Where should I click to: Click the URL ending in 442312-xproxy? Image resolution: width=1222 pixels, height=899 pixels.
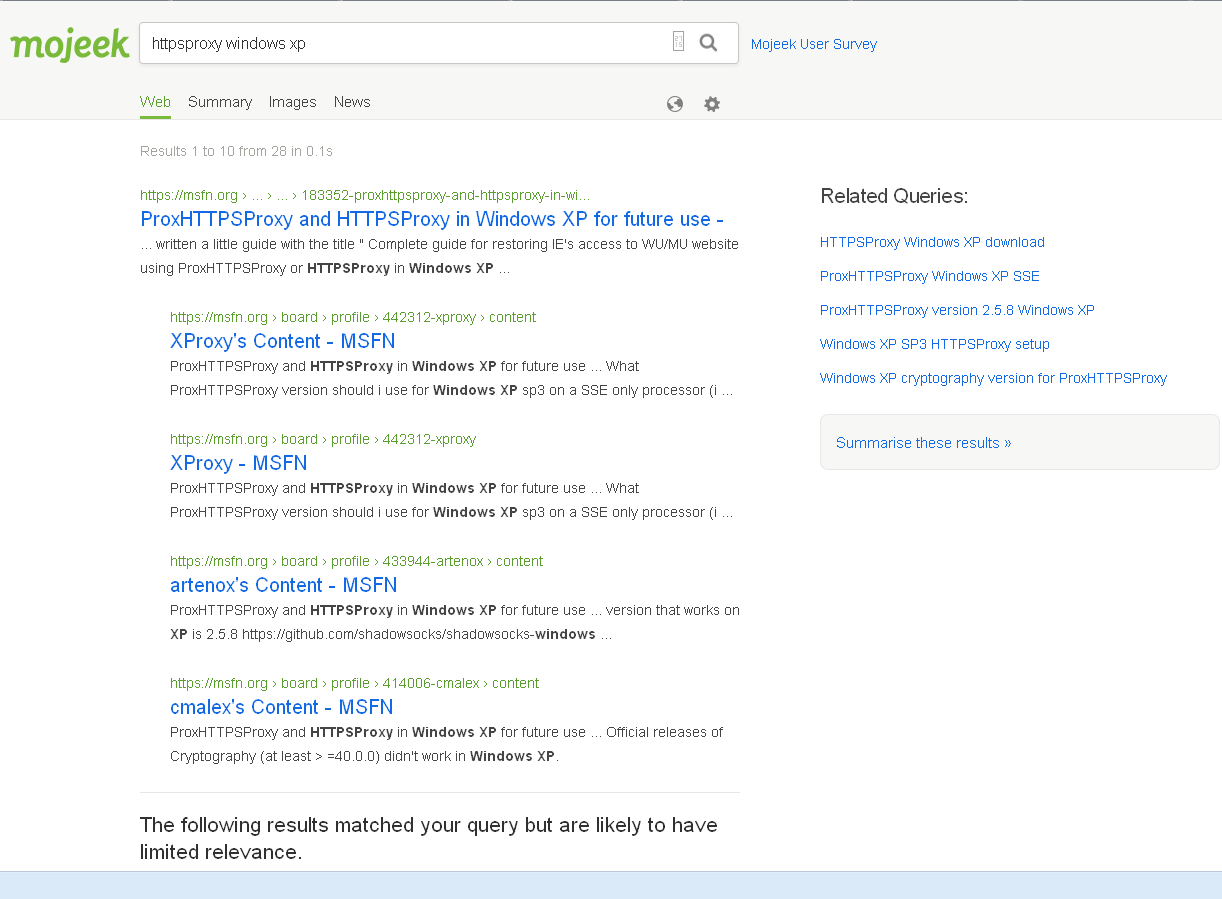coord(323,439)
